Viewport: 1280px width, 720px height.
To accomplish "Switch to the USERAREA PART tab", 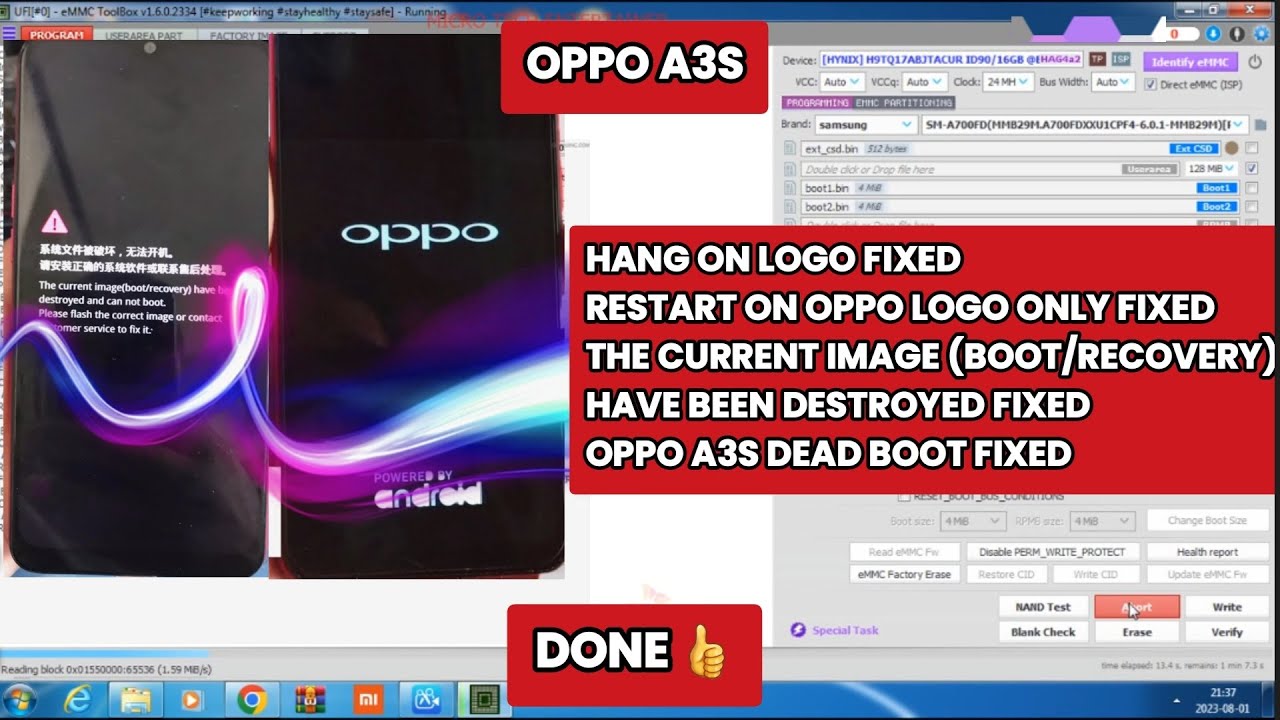I will [145, 35].
